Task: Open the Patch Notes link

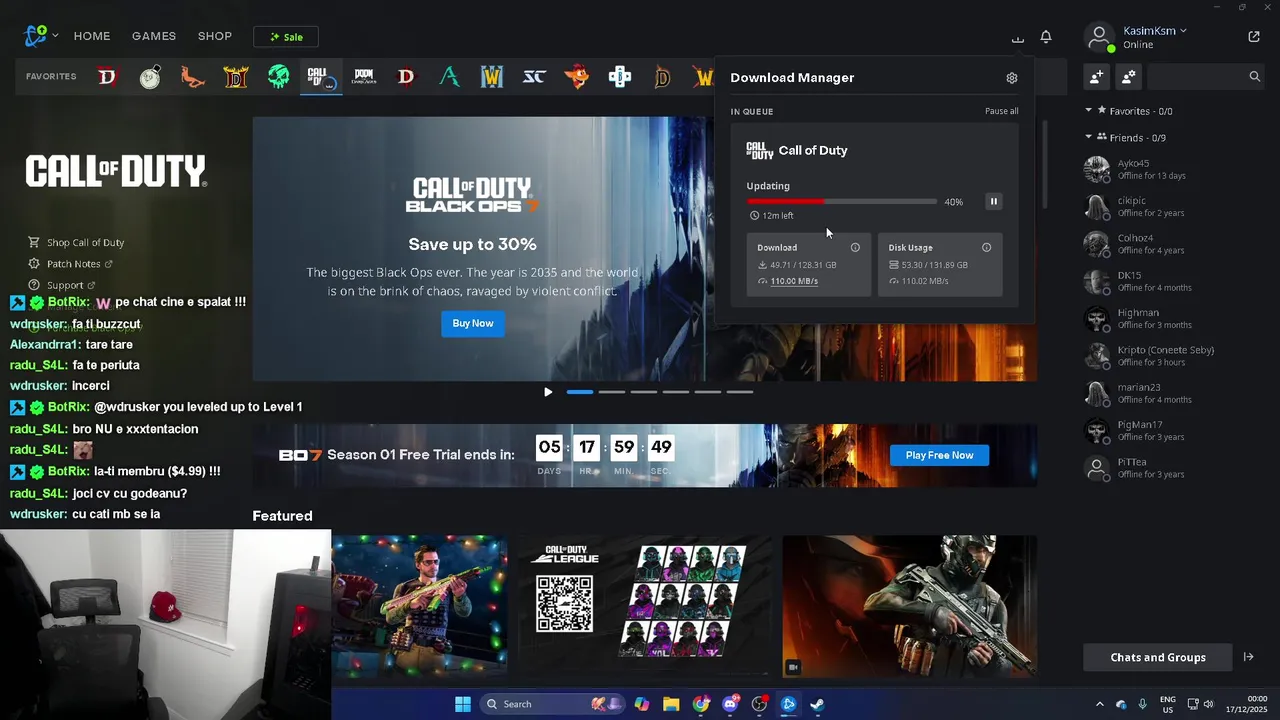Action: 70,264
